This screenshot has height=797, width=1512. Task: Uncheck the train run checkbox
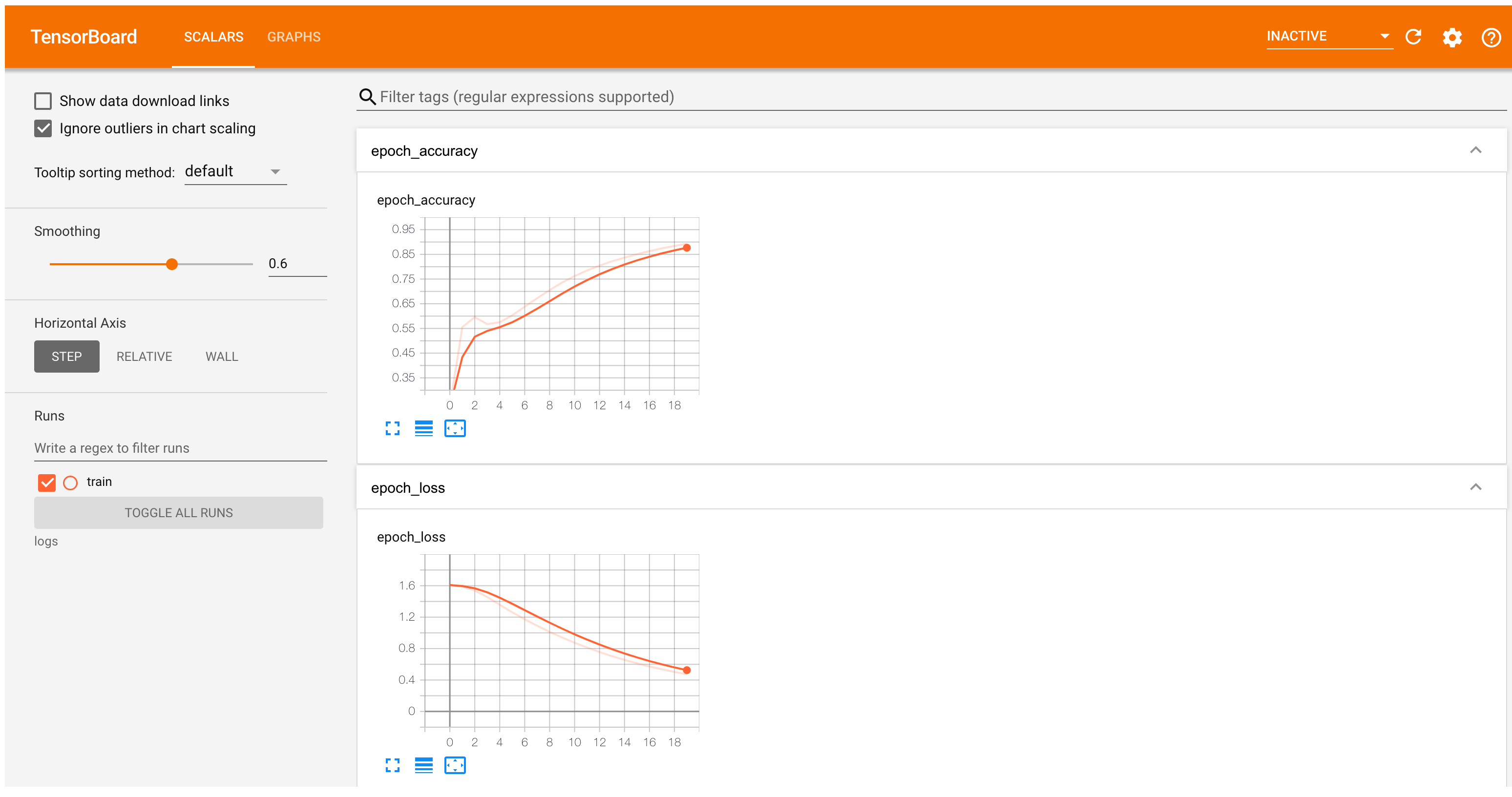click(47, 482)
